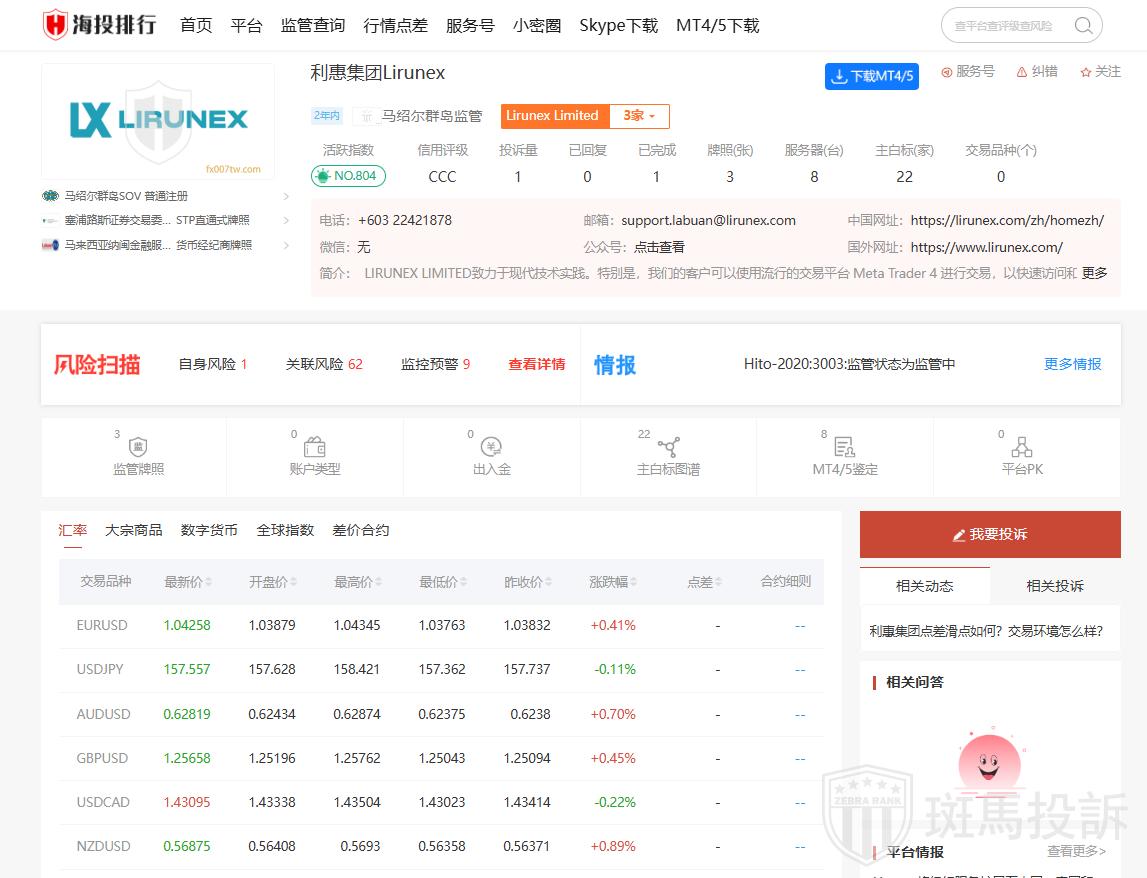Click the 下载MT4/5 download button
Image resolution: width=1147 pixels, height=878 pixels.
871,76
